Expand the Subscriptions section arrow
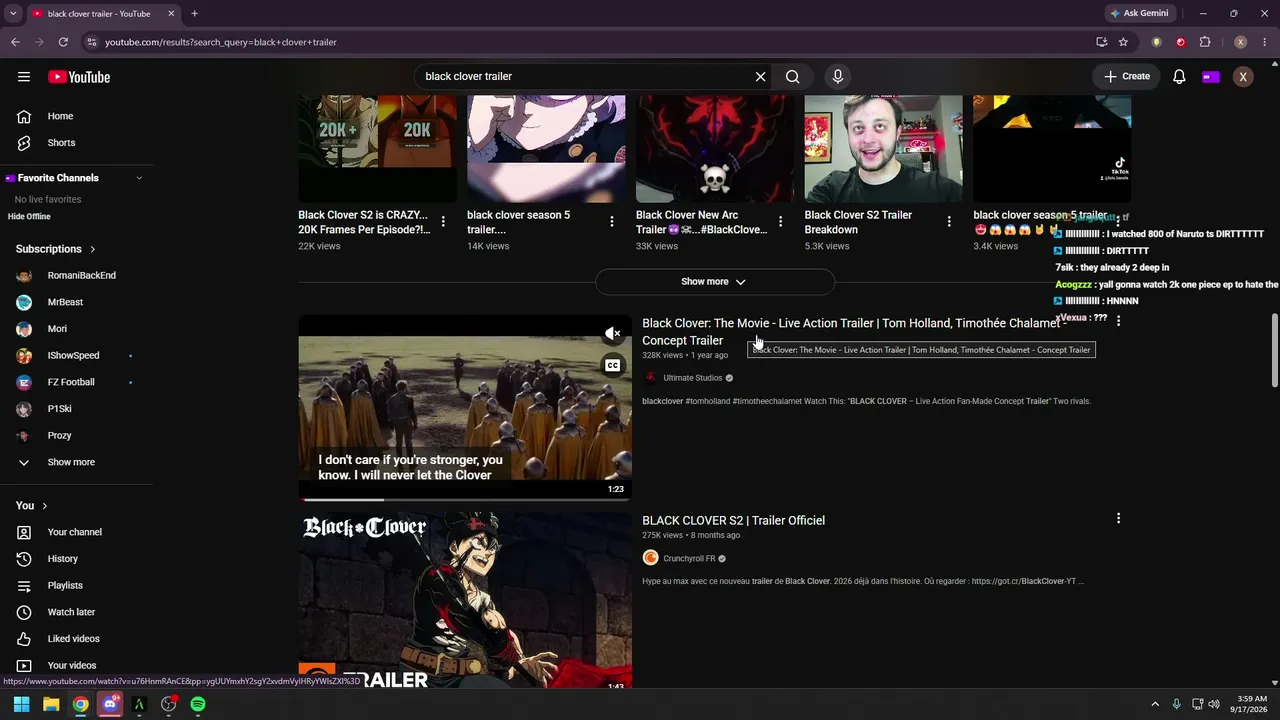This screenshot has width=1280, height=720. (x=93, y=249)
